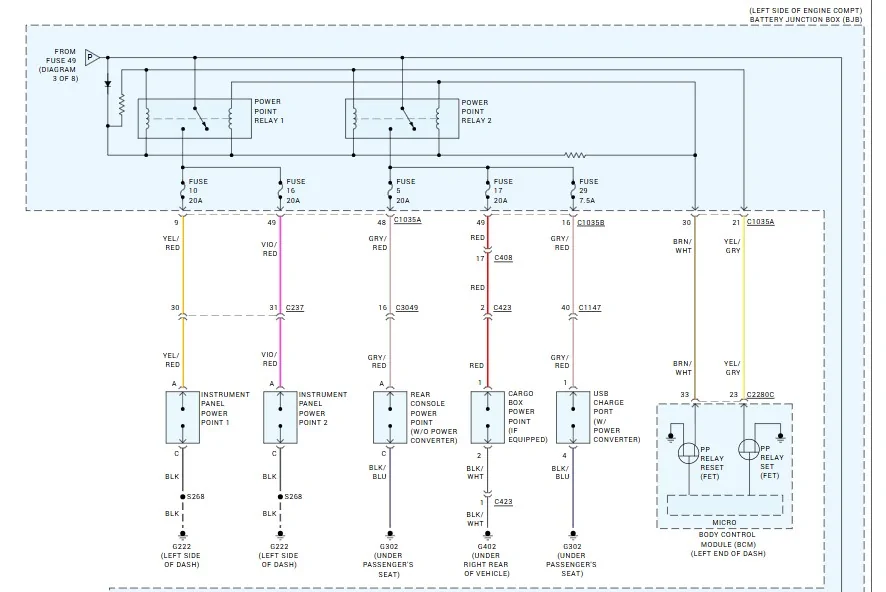
Task: Click the "(LEFT SIDE OF ENGINE COMPT)" text
Action: [x=806, y=11]
